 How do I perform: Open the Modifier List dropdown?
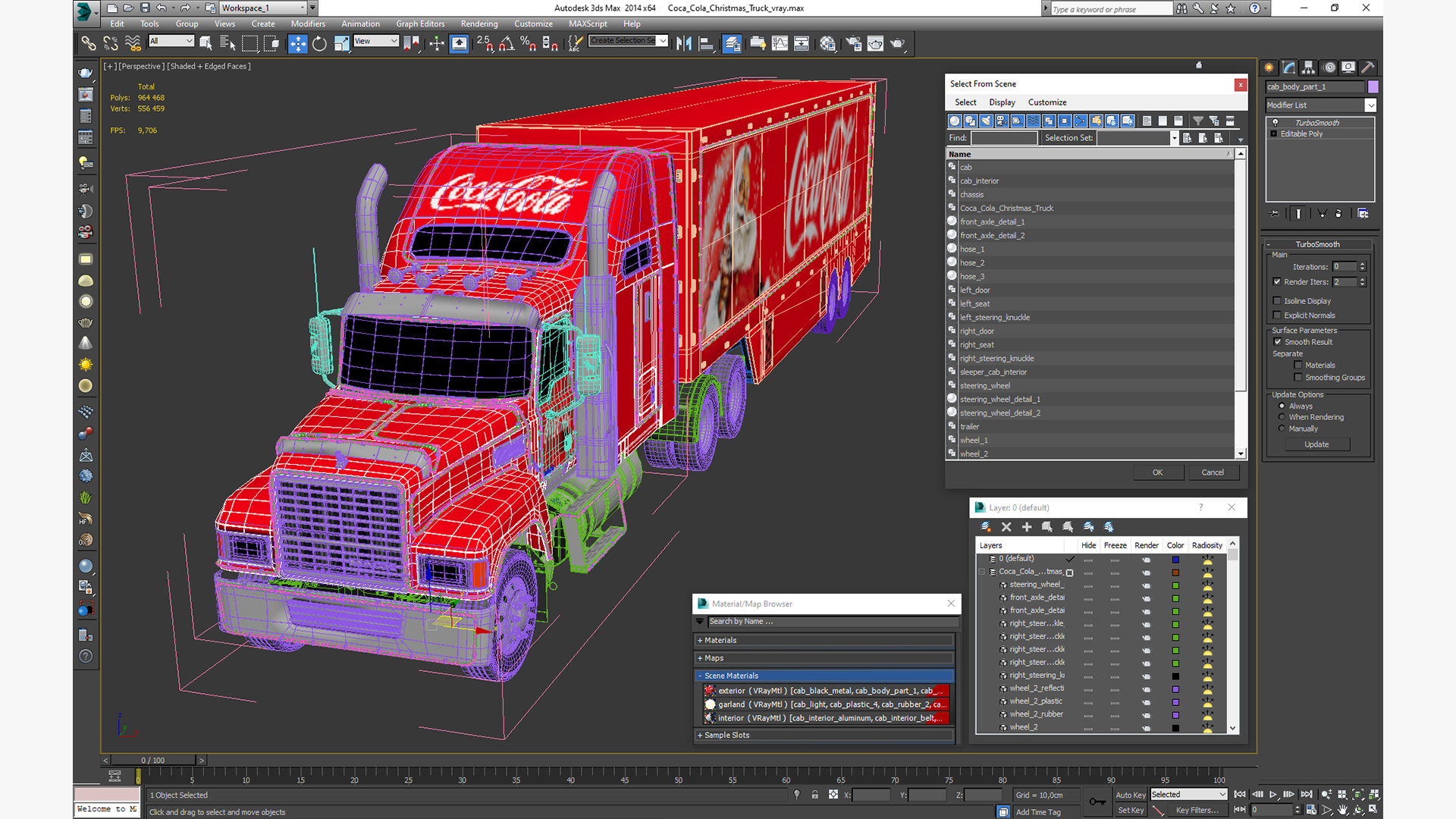[x=1320, y=105]
